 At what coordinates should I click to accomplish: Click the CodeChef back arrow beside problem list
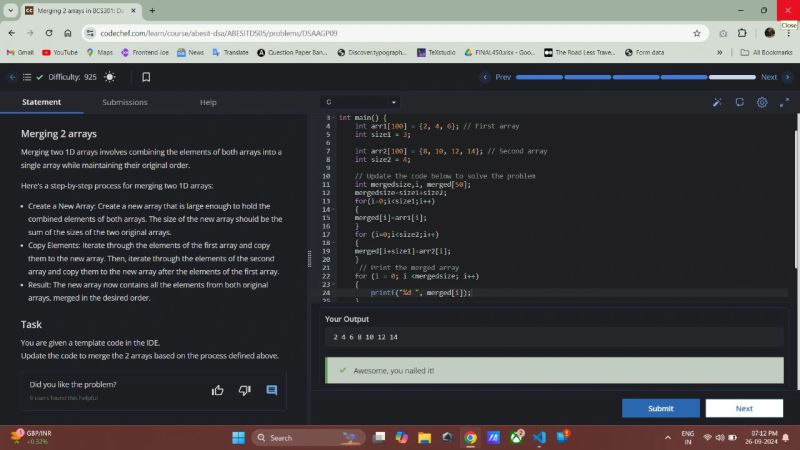click(x=12, y=77)
